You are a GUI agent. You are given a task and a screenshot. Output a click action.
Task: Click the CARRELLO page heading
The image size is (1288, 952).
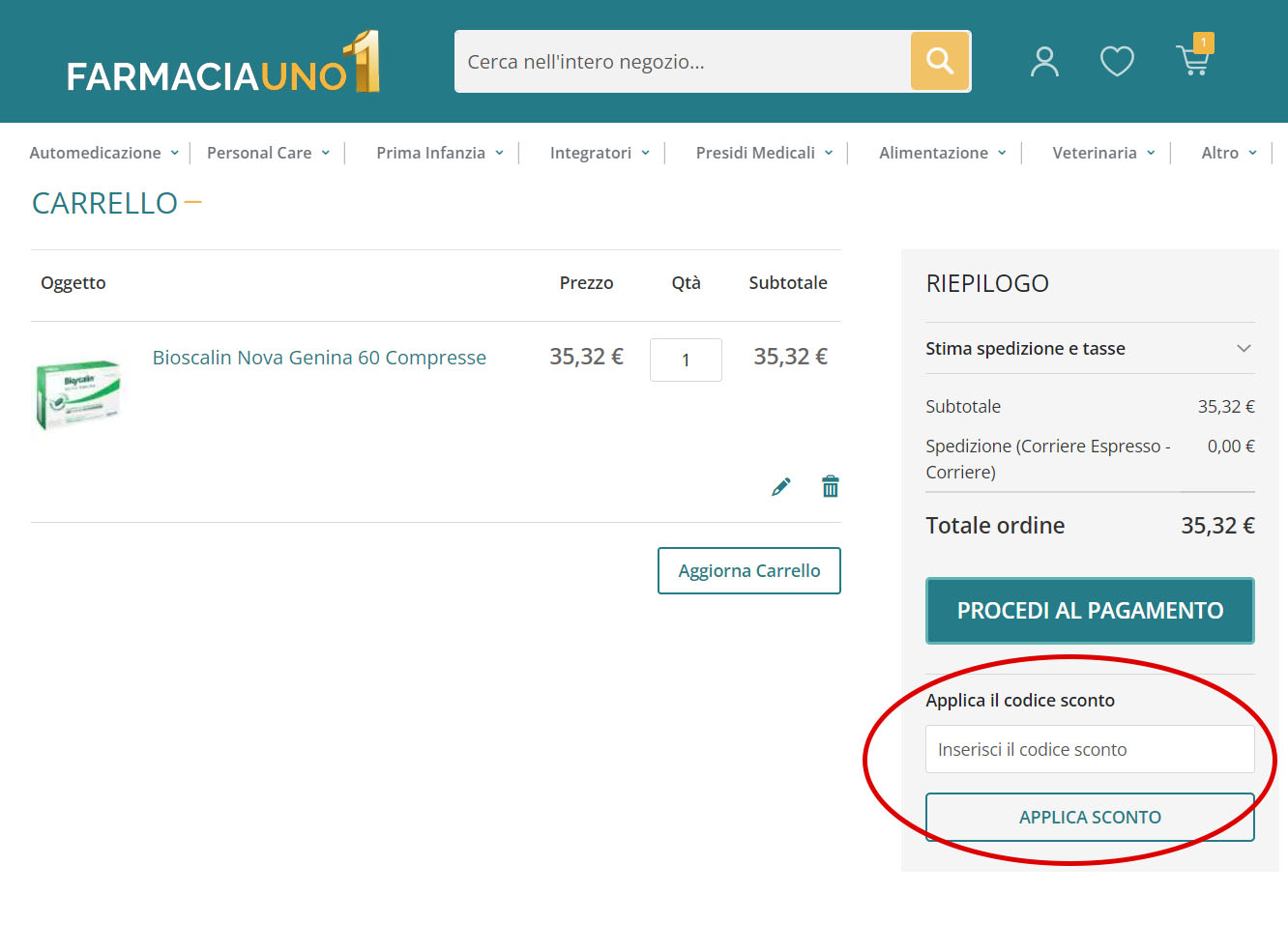104,203
